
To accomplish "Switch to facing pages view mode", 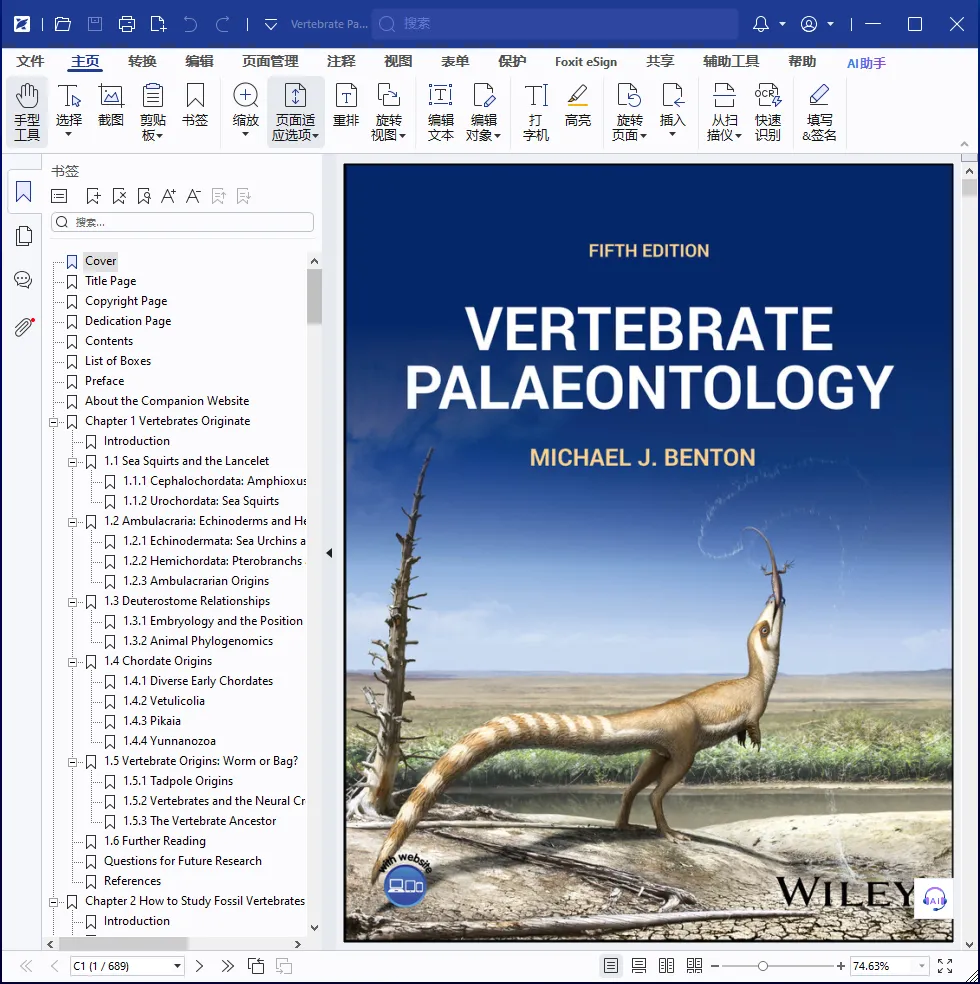I will [666, 966].
